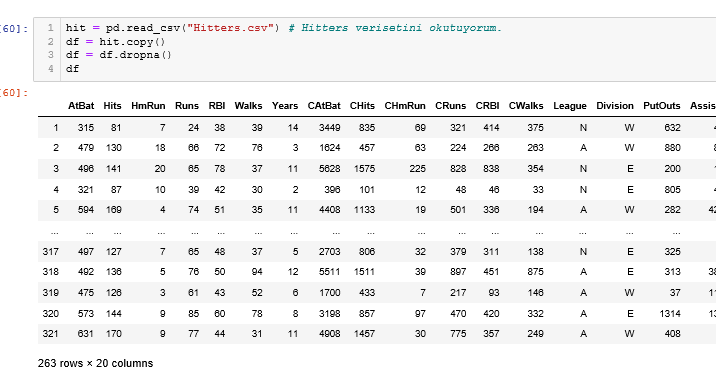Click the CHits column header
This screenshot has height=376, width=716.
(362, 106)
